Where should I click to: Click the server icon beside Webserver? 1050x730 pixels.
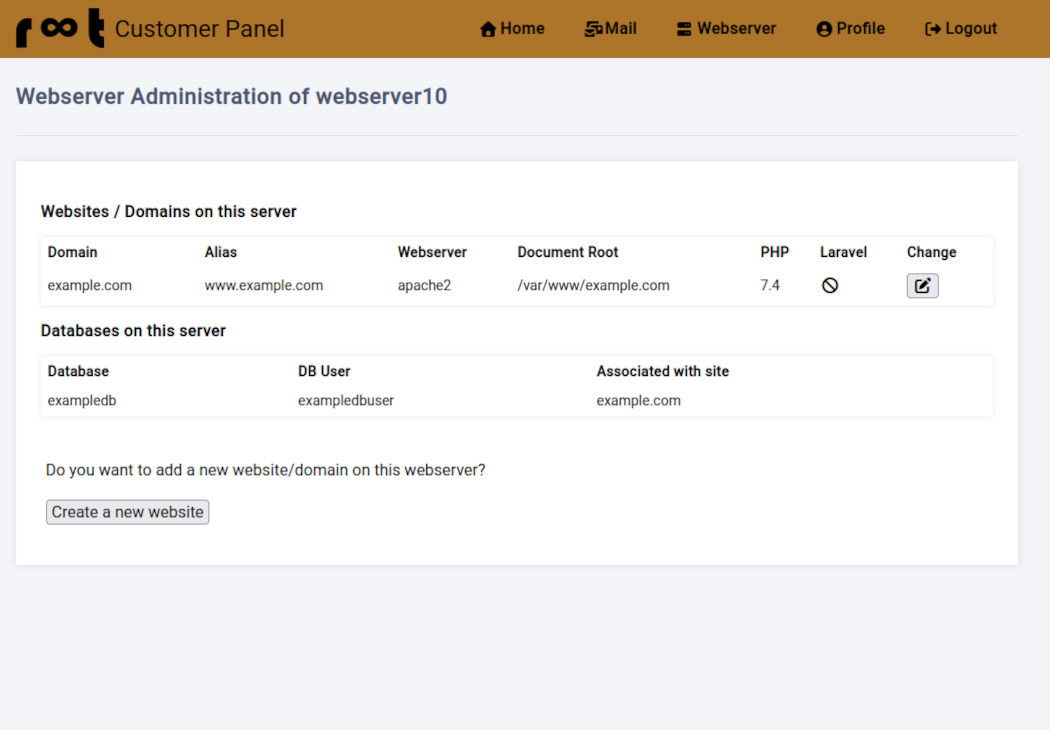(x=684, y=29)
